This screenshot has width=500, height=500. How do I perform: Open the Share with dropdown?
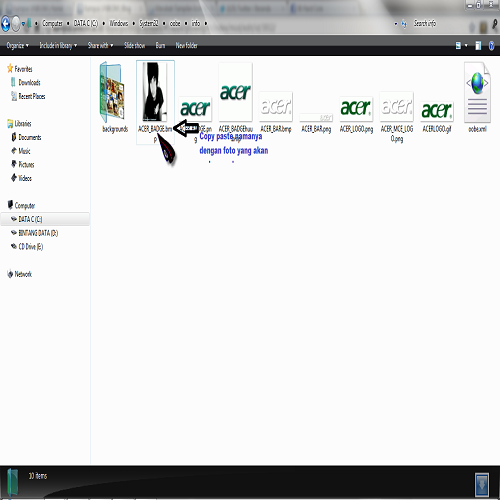100,45
